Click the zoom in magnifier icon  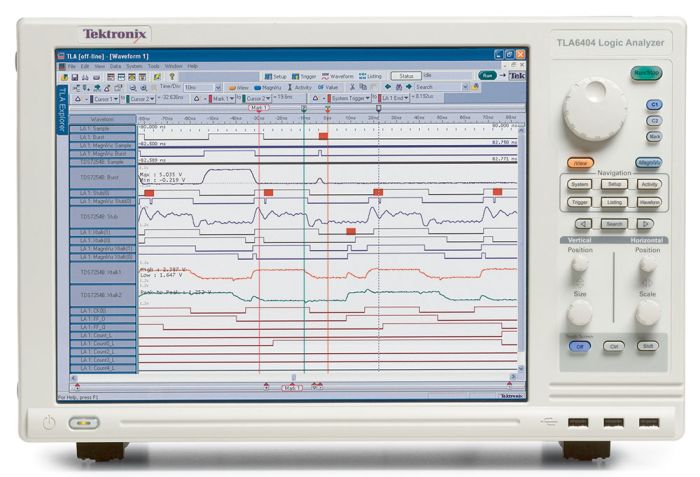144,88
